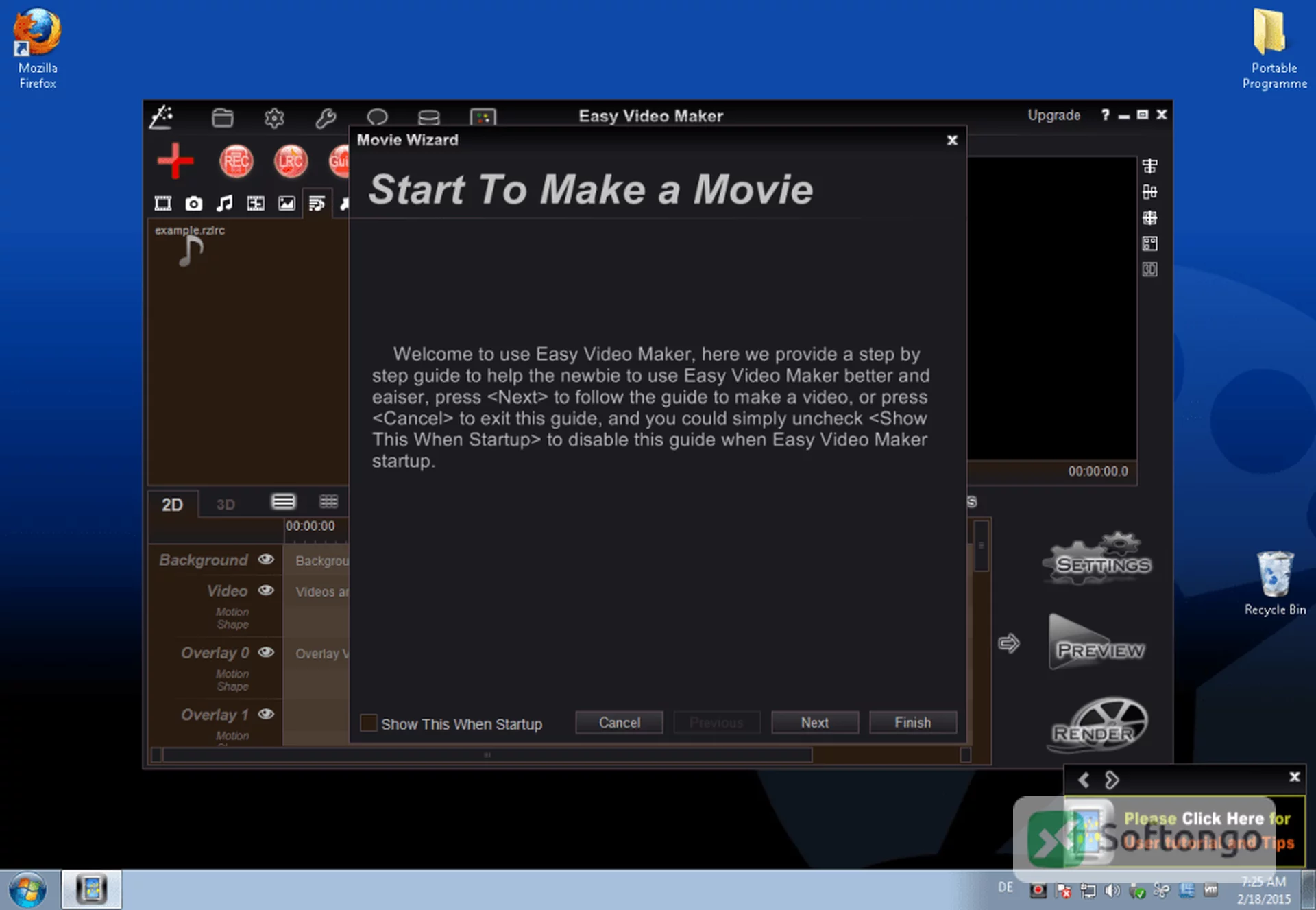Click the arrow icon left of Preview
Viewport: 1316px width, 910px height.
[x=1009, y=643]
